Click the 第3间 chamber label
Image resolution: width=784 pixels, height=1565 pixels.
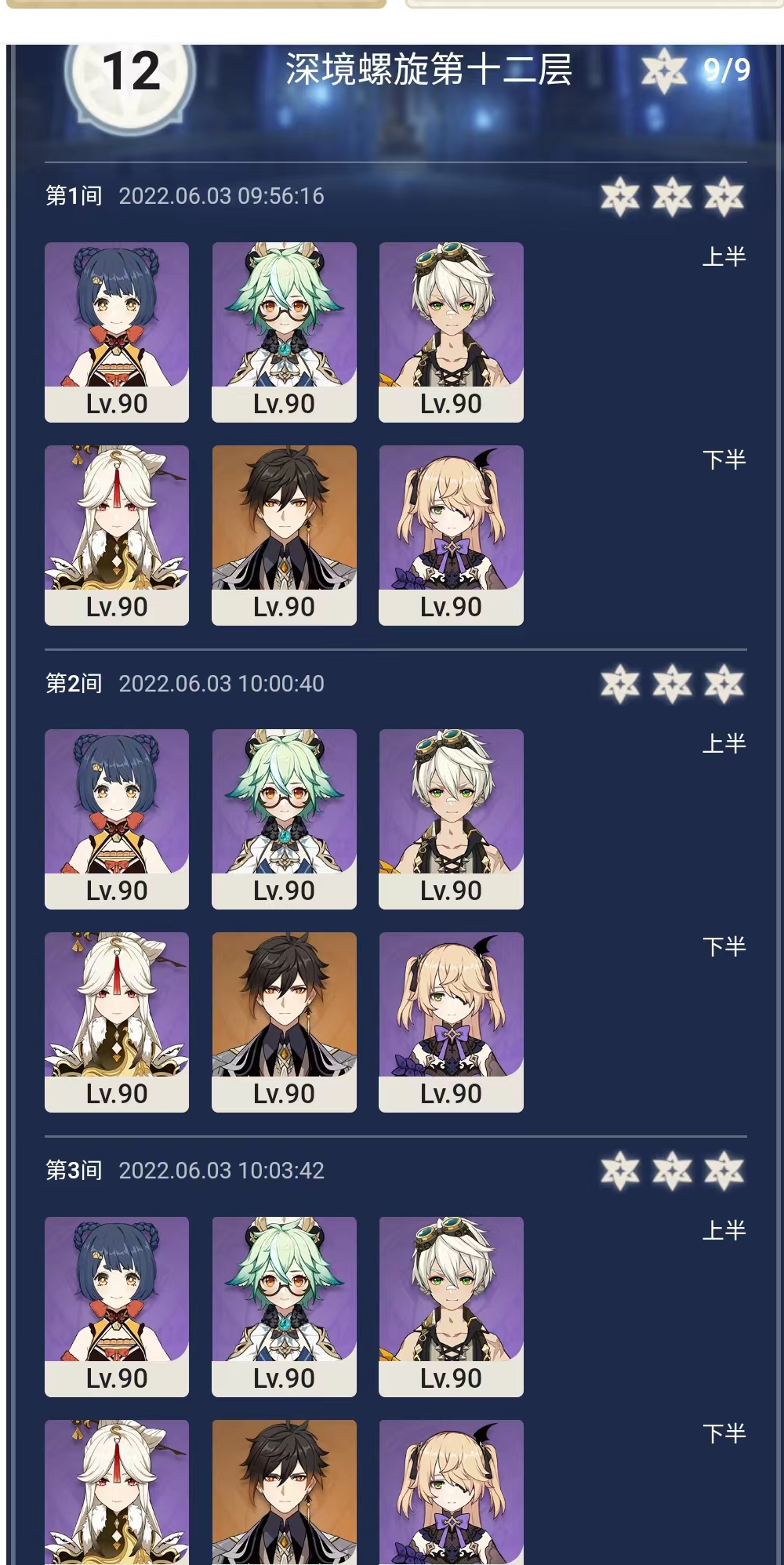click(74, 1171)
